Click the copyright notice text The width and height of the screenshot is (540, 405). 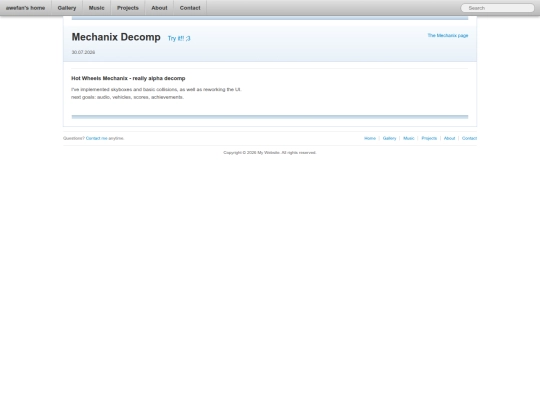click(x=270, y=153)
